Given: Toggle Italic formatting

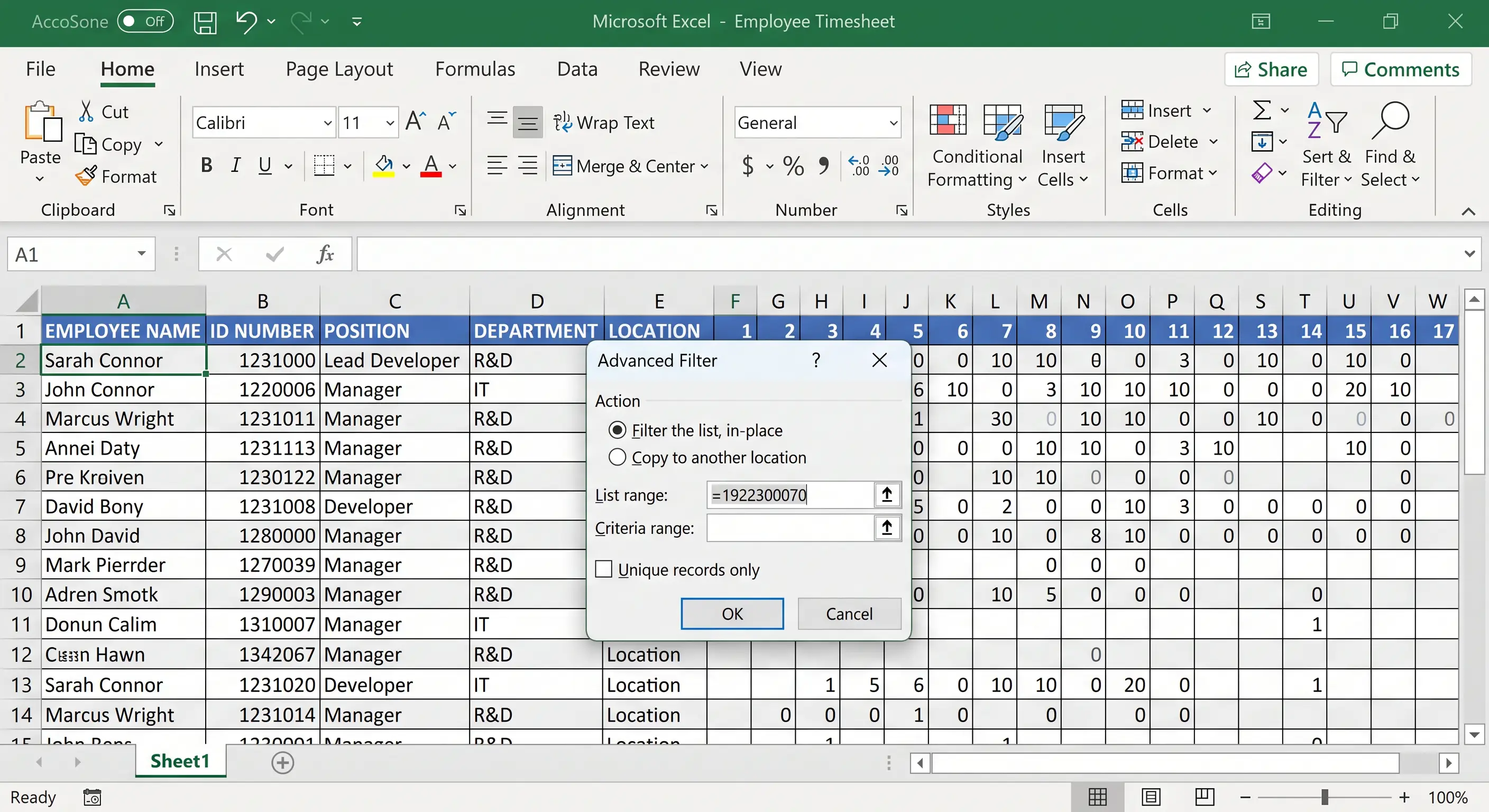Looking at the screenshot, I should pyautogui.click(x=235, y=166).
